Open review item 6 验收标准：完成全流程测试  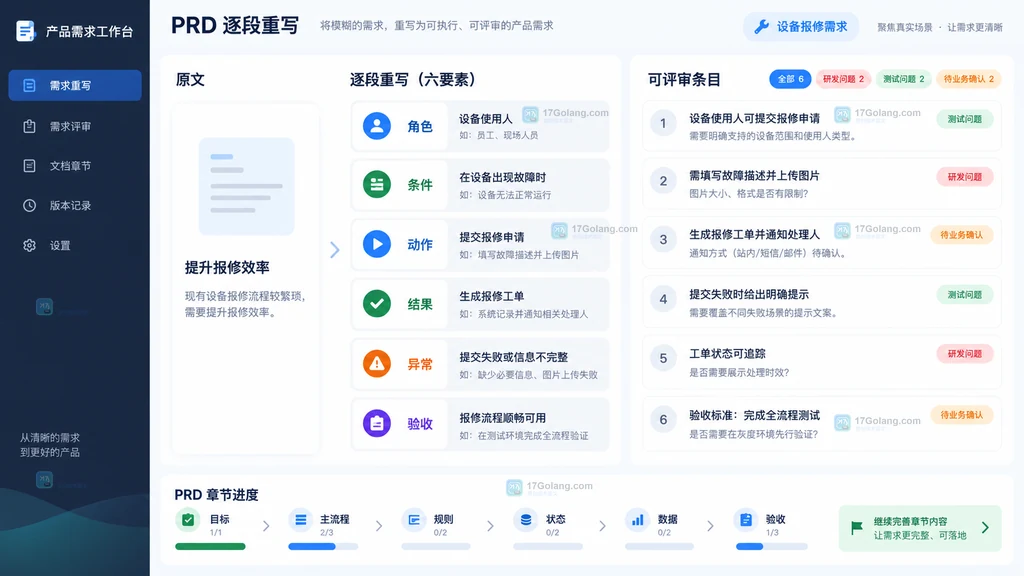tap(822, 423)
